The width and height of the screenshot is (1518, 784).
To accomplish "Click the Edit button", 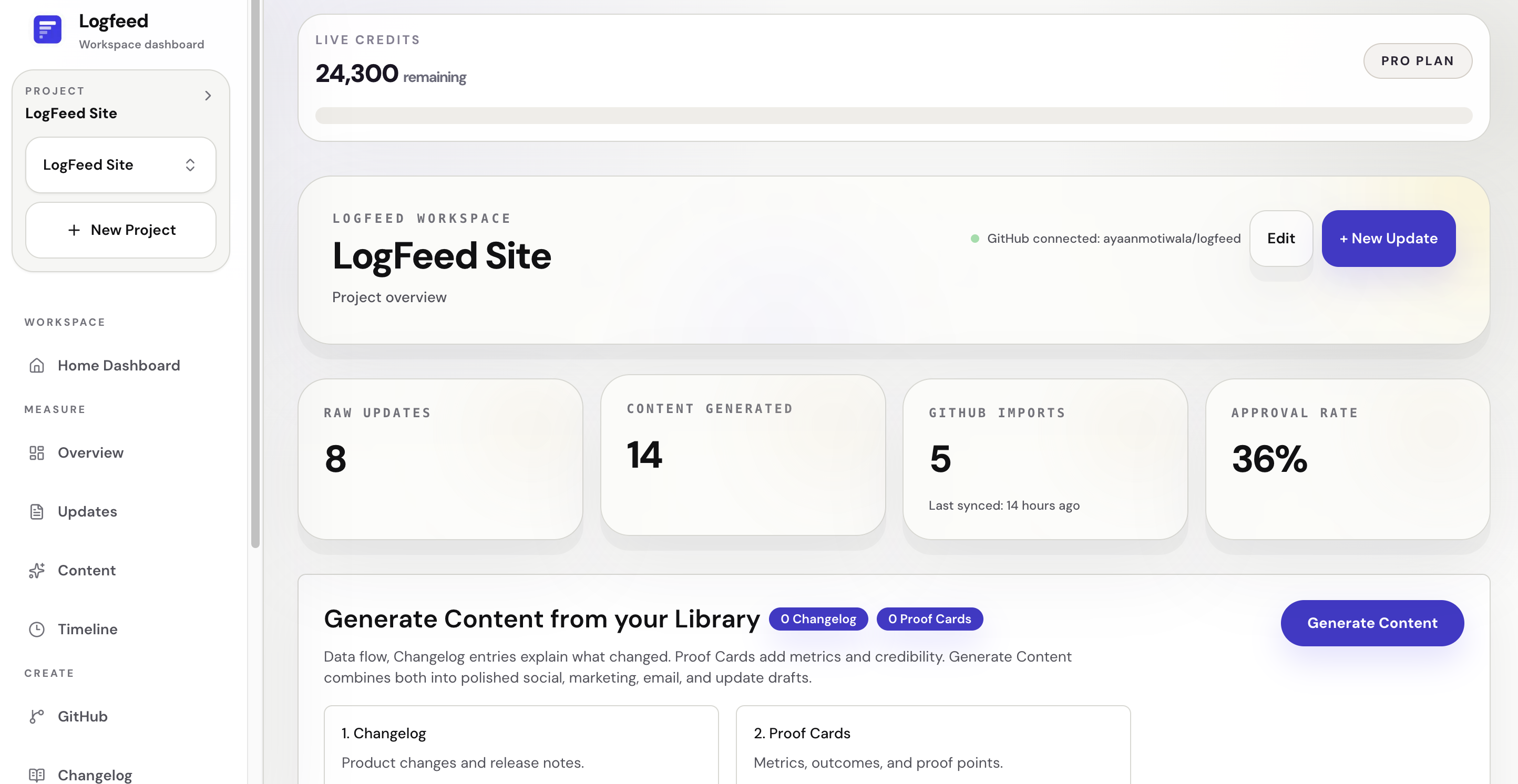I will coord(1280,239).
